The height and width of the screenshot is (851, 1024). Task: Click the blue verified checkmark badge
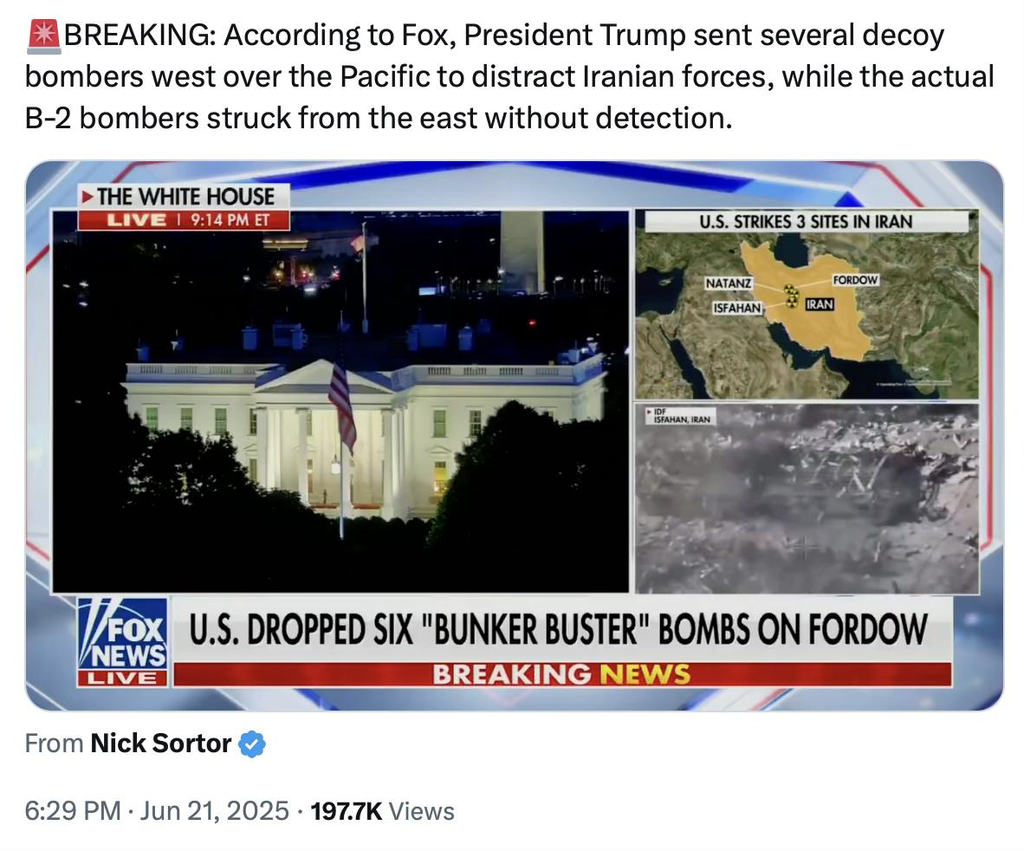point(252,744)
